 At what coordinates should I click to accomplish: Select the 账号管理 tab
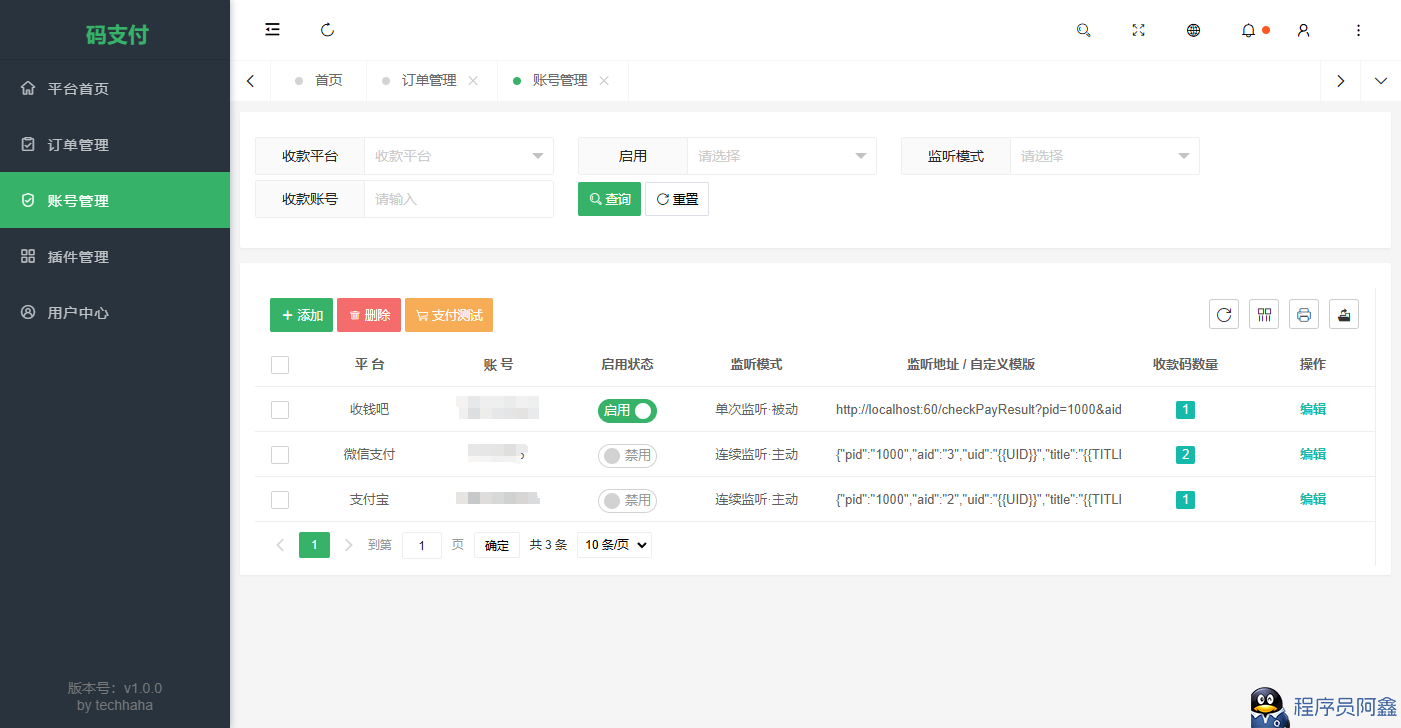560,81
